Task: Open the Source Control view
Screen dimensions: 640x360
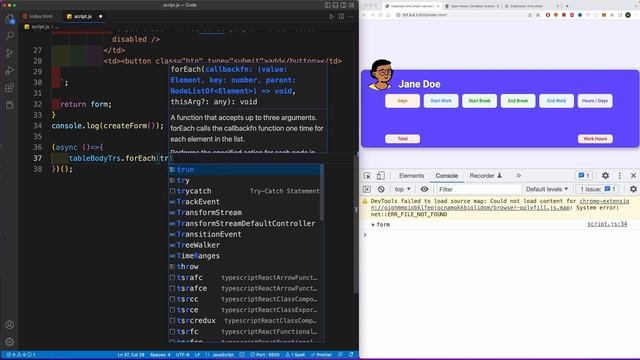Action: [x=9, y=53]
